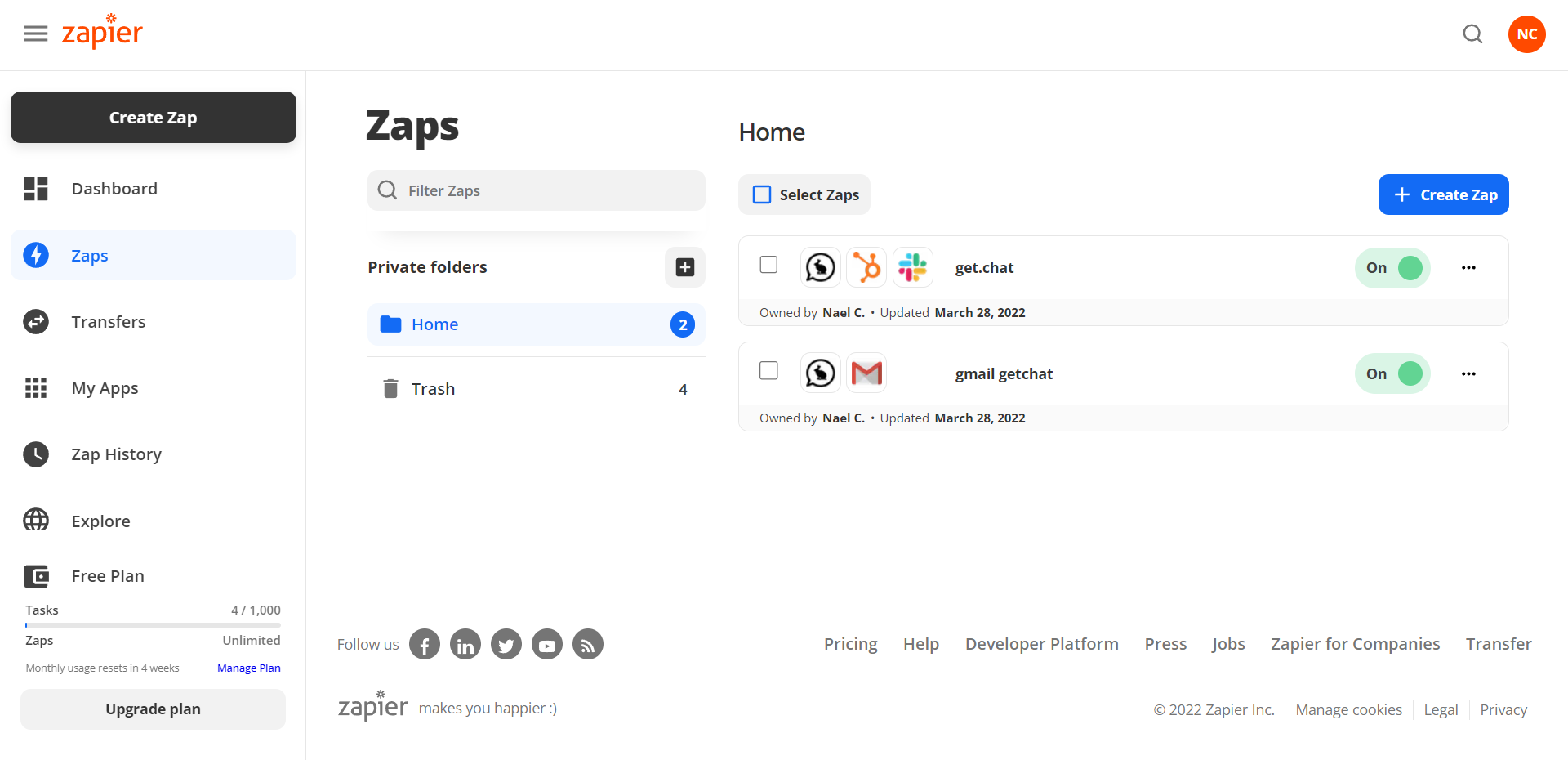
Task: Click the blue Create Zap button
Action: (x=1443, y=194)
